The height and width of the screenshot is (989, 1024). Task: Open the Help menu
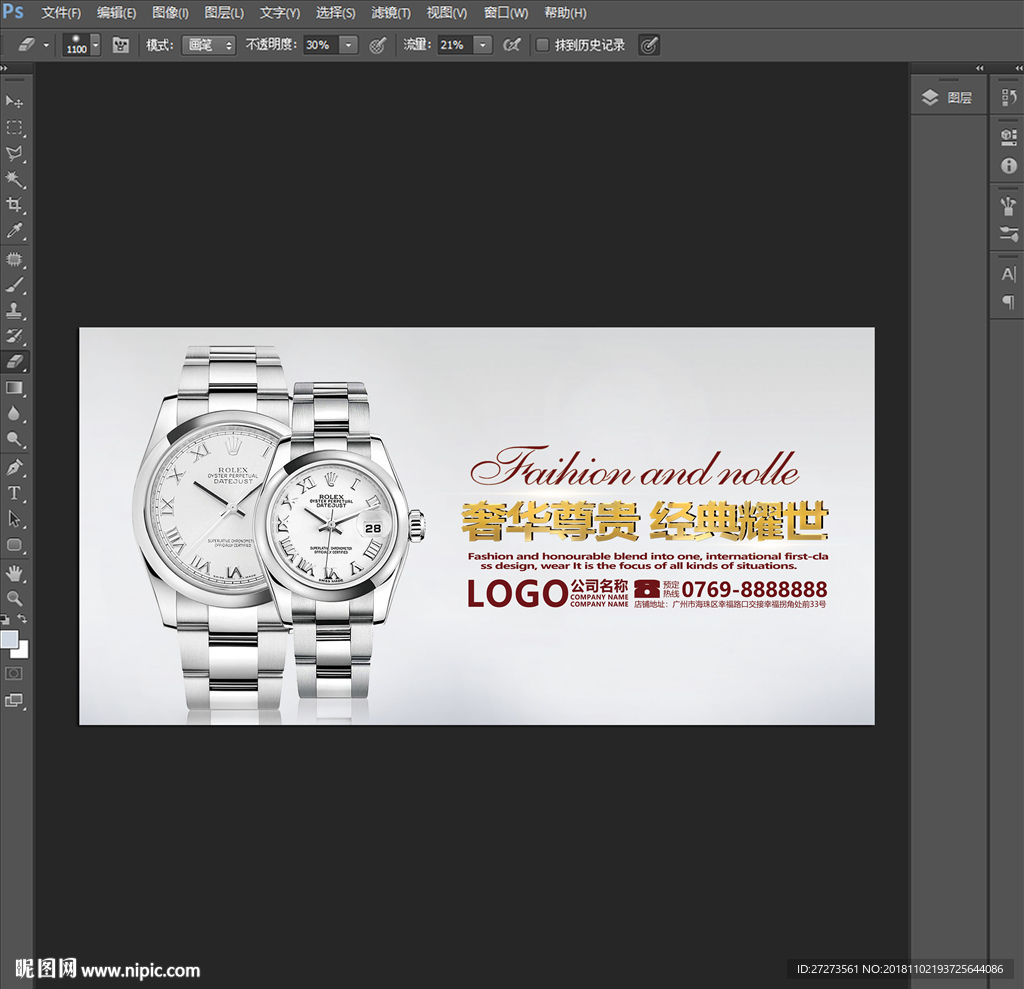coord(565,13)
